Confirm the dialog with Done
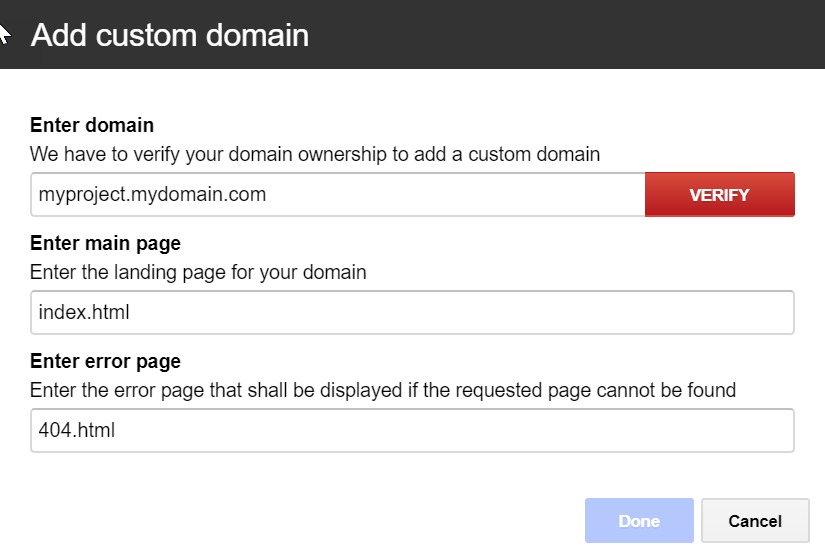This screenshot has height=558, width=825. [x=639, y=521]
